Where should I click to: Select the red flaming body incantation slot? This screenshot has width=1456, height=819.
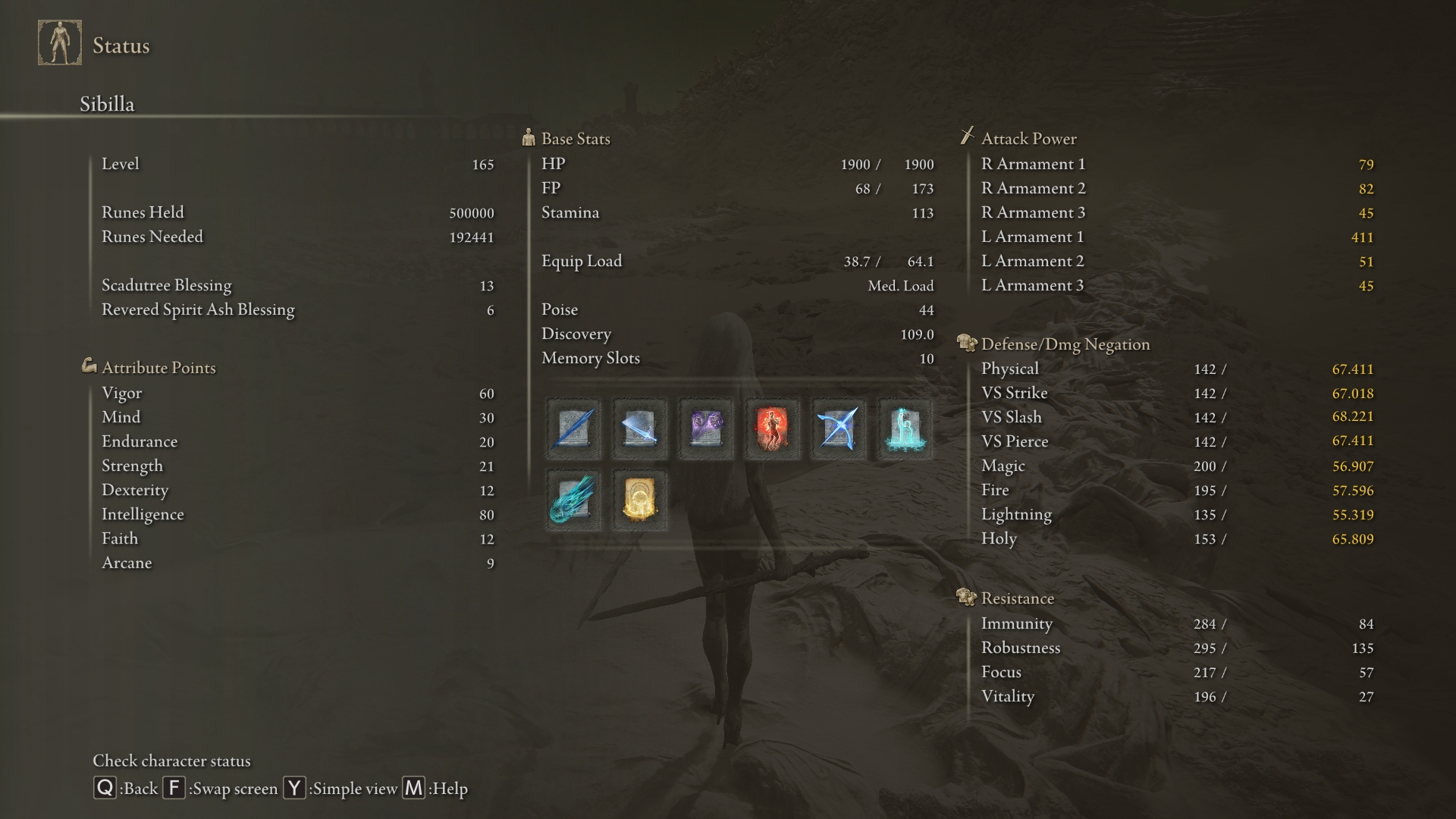point(772,429)
